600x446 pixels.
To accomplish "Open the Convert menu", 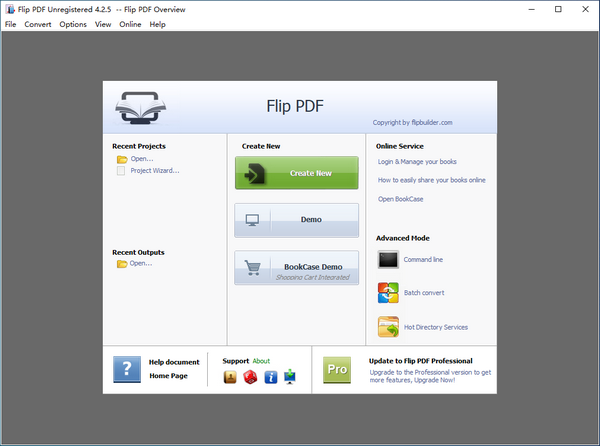I will 38,24.
